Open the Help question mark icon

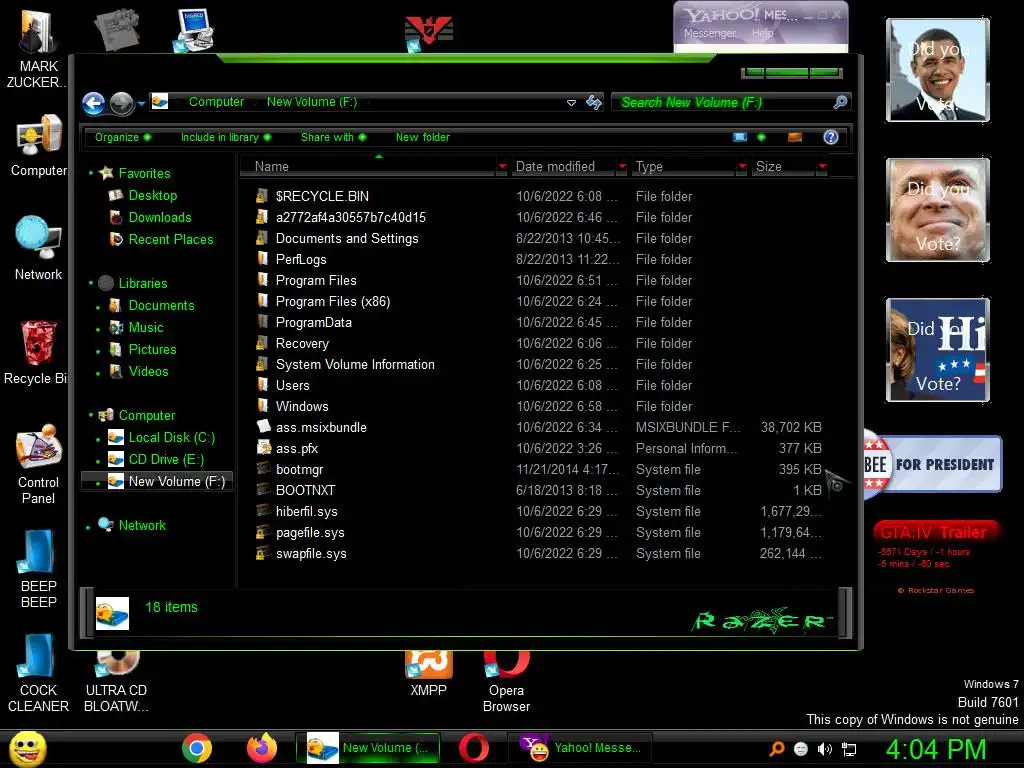[x=831, y=137]
